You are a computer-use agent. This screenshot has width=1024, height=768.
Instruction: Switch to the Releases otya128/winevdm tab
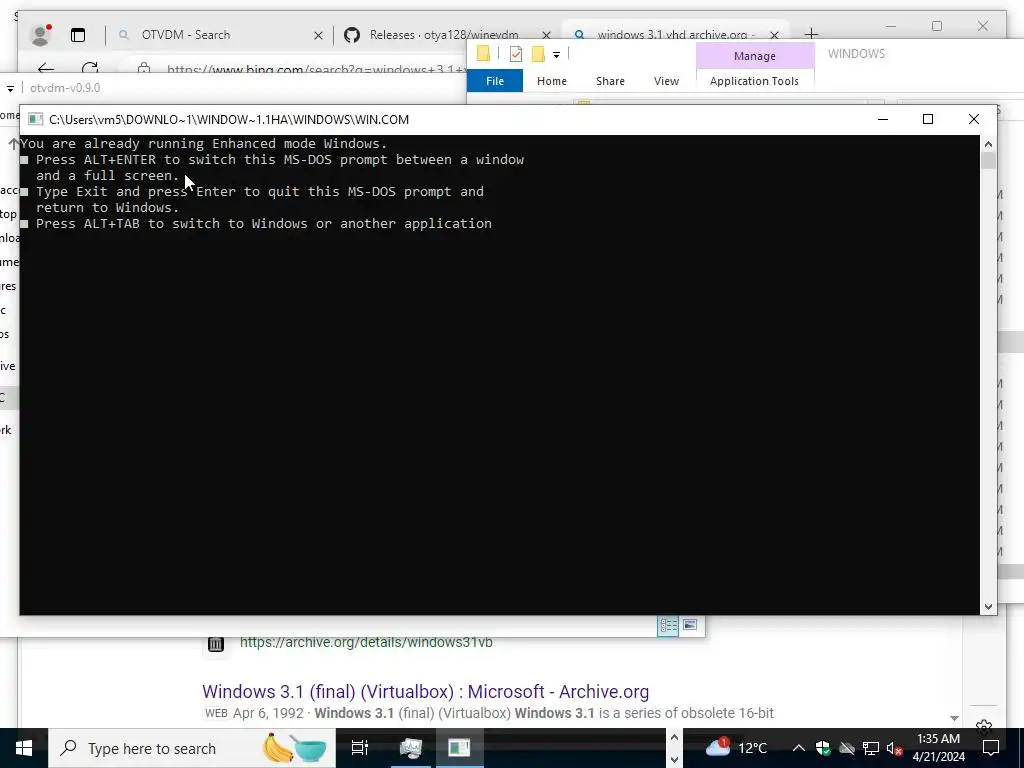point(443,35)
